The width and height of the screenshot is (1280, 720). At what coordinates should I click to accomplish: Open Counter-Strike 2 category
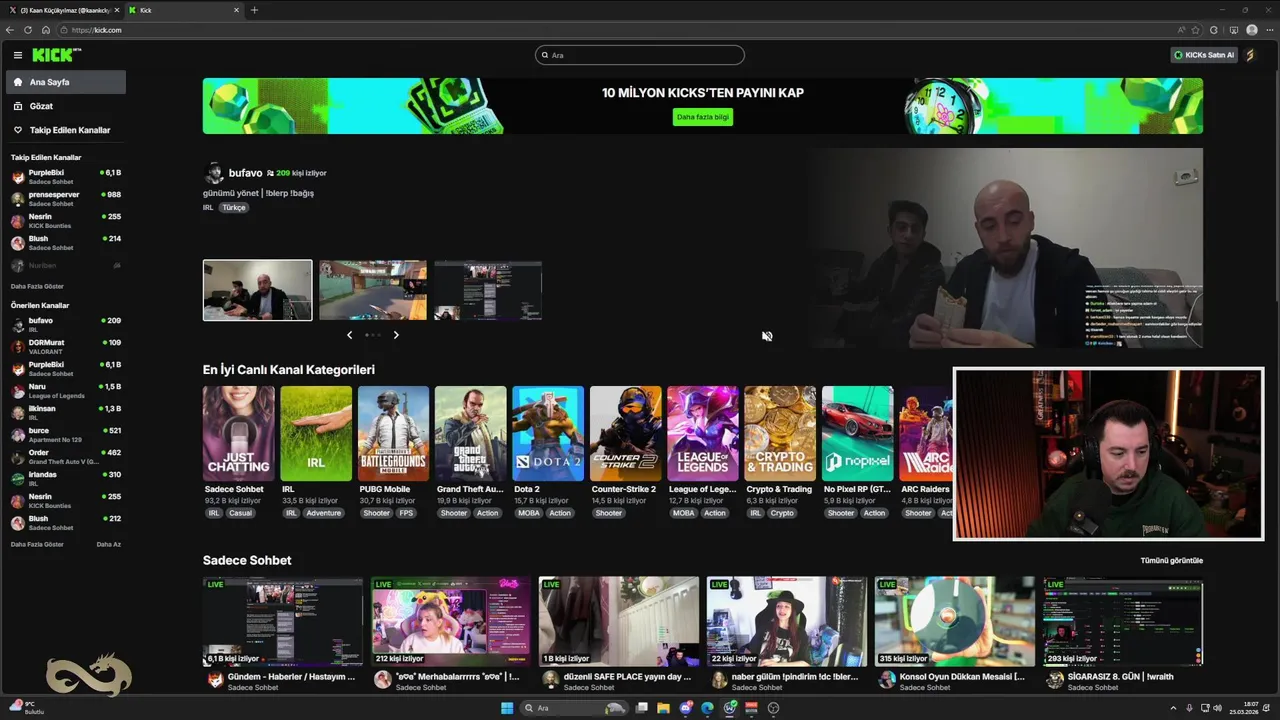[x=625, y=434]
